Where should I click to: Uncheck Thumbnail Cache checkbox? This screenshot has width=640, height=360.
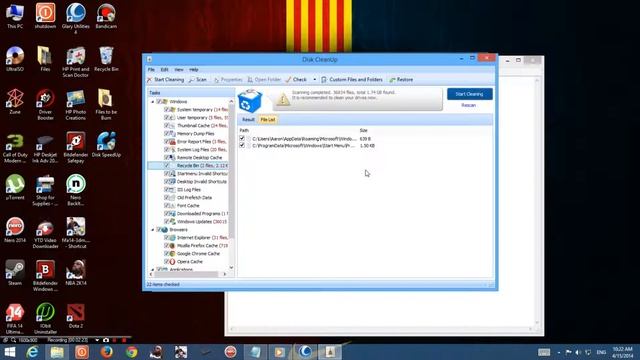pyautogui.click(x=167, y=126)
